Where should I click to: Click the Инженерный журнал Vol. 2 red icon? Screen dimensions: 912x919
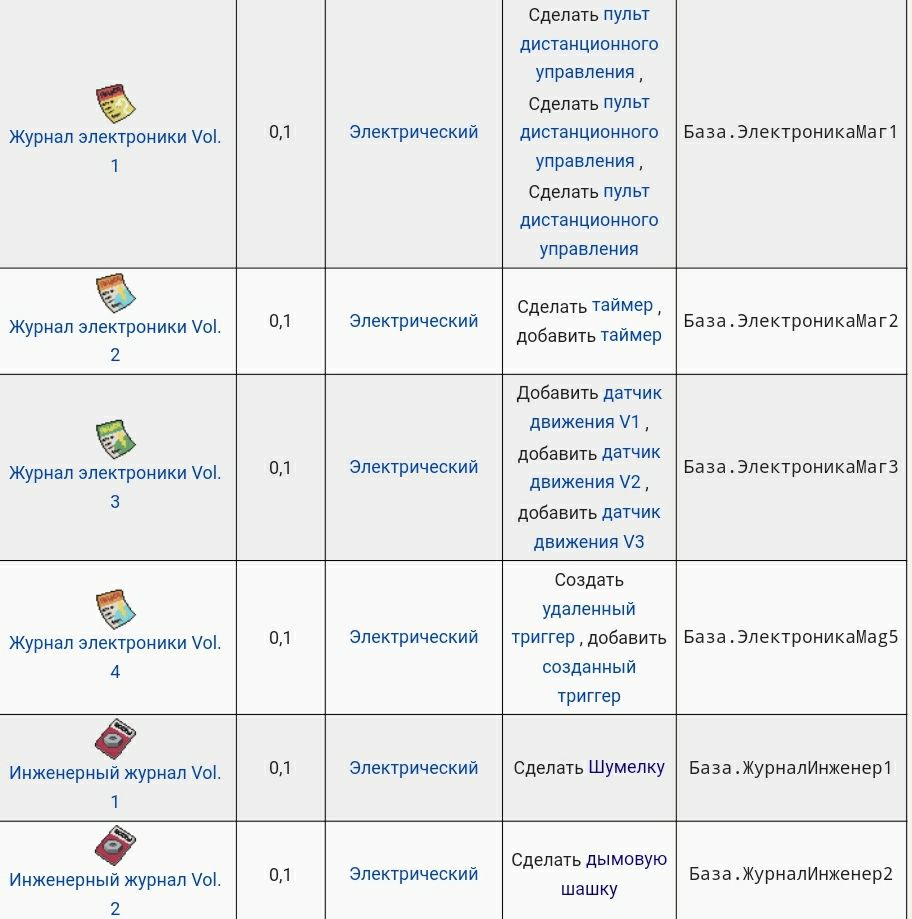[x=115, y=847]
